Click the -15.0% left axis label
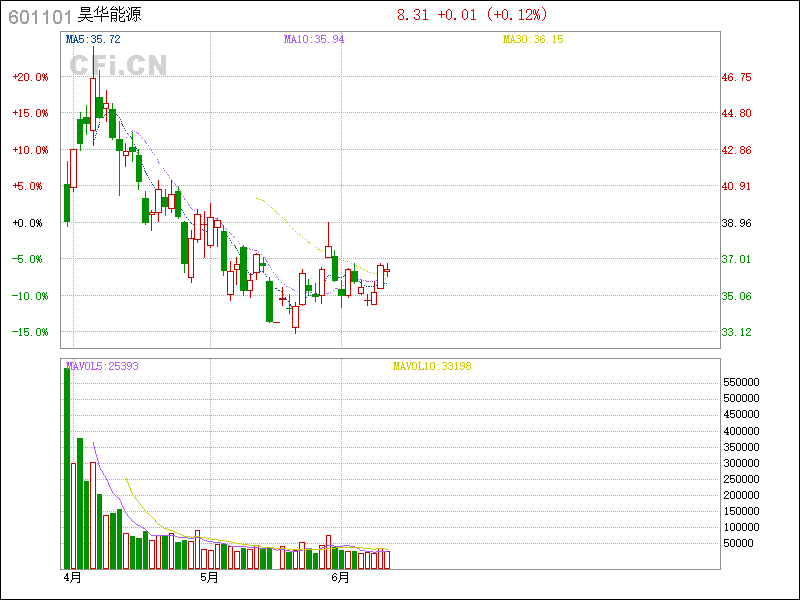The image size is (800, 600). (x=30, y=332)
